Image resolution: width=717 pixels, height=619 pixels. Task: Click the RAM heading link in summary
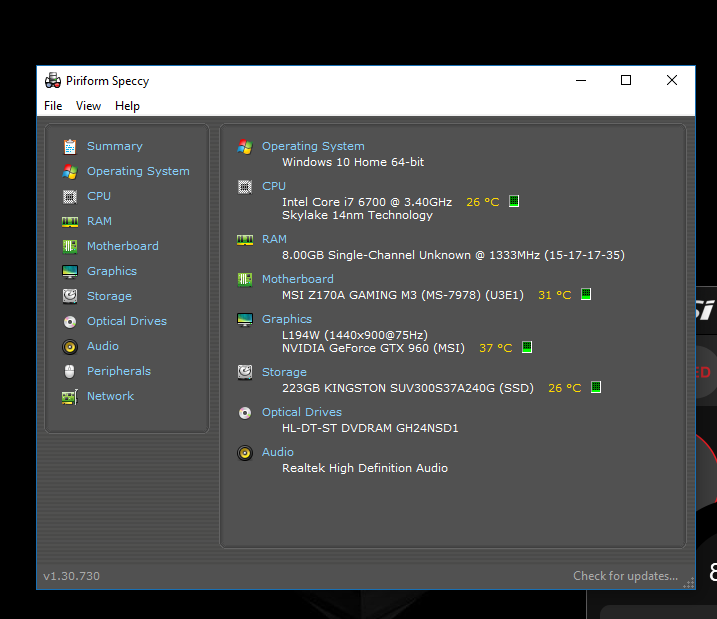[274, 240]
